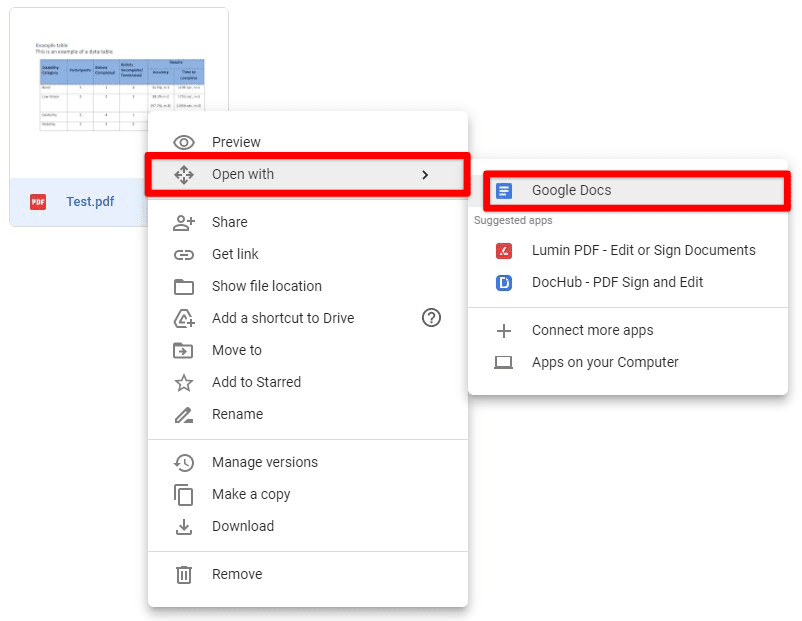The image size is (802, 621).
Task: Click the help question mark icon
Action: coord(431,318)
